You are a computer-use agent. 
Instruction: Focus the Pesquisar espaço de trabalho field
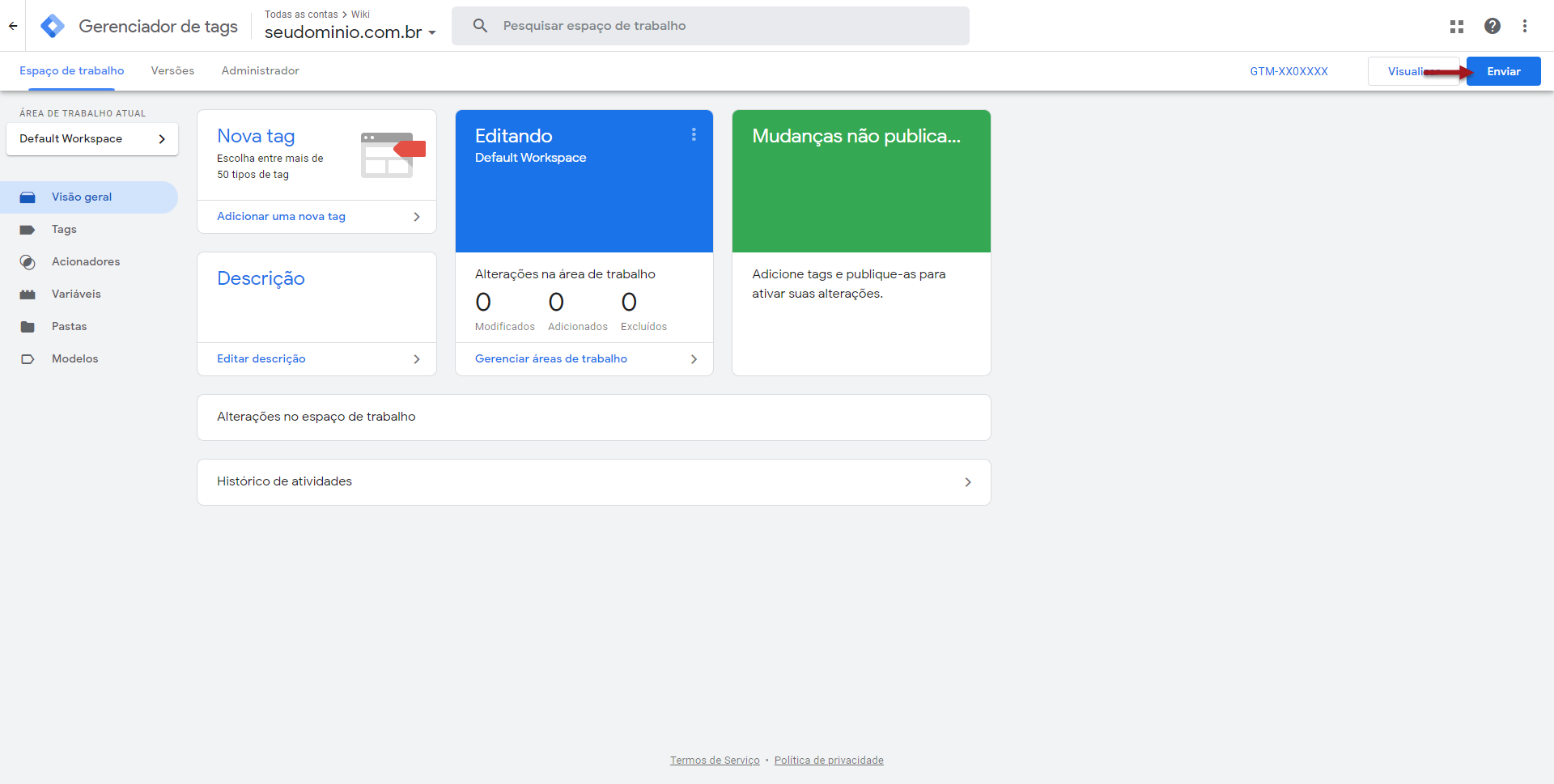[x=710, y=26]
